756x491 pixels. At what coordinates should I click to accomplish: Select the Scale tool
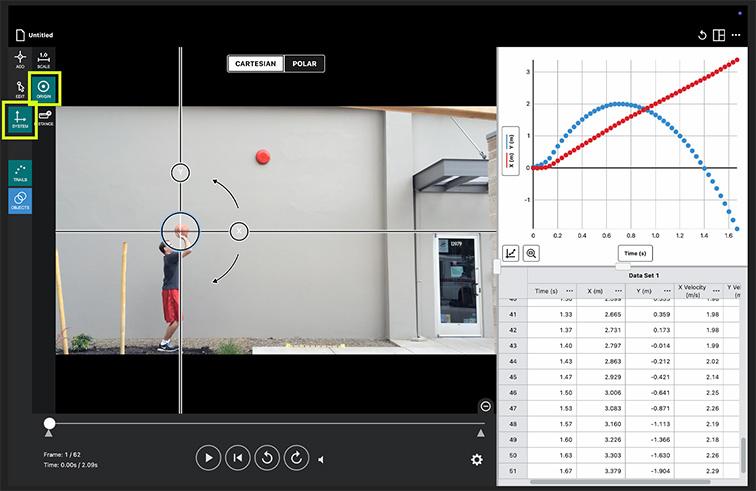coord(43,59)
